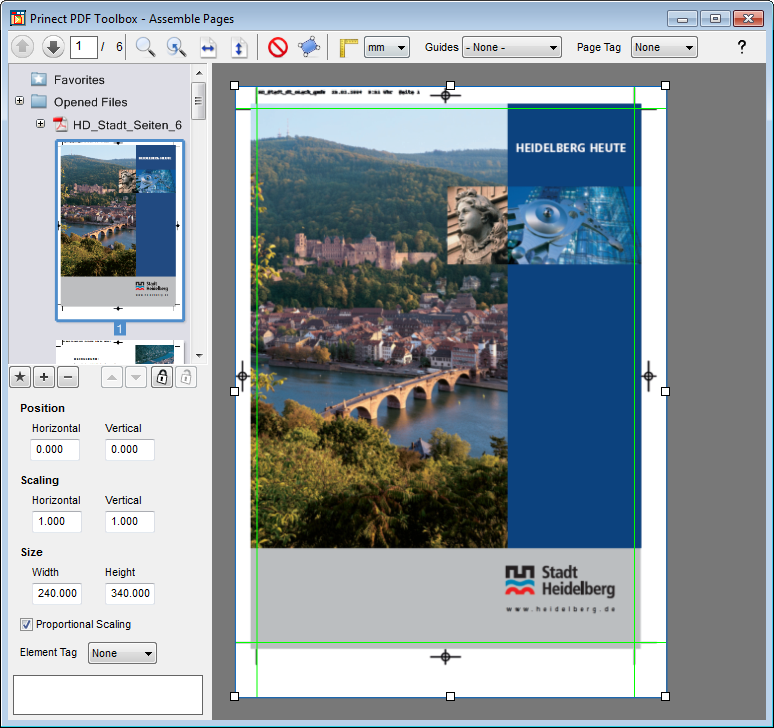Open the Guides dropdown

point(511,47)
